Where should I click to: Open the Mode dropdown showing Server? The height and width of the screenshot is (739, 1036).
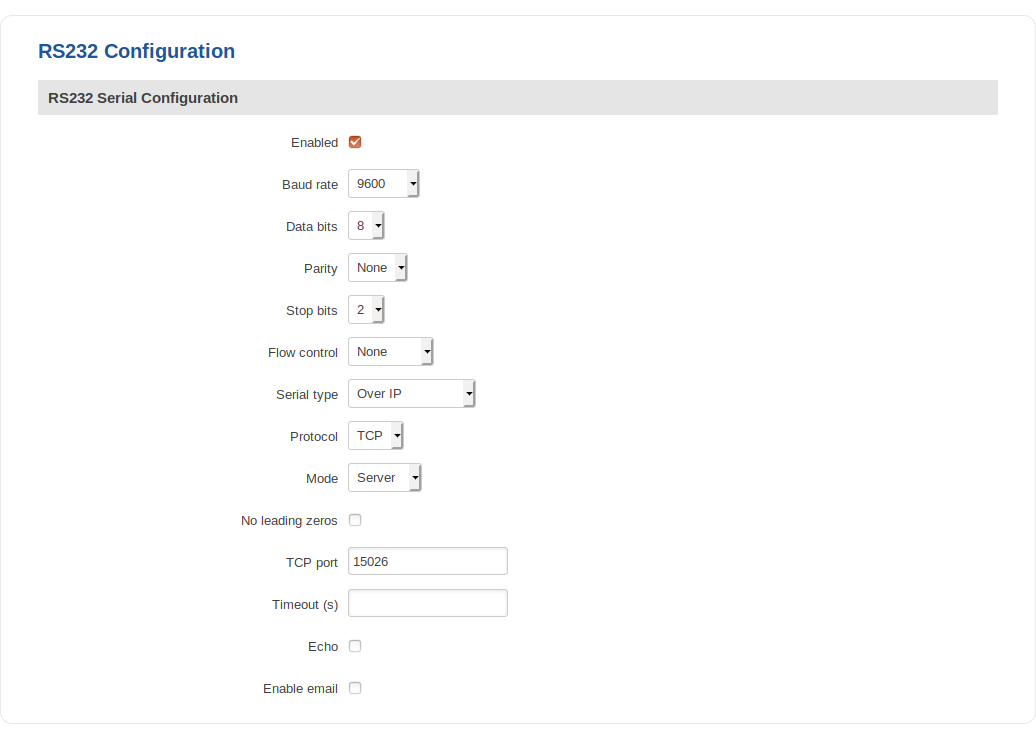[384, 478]
